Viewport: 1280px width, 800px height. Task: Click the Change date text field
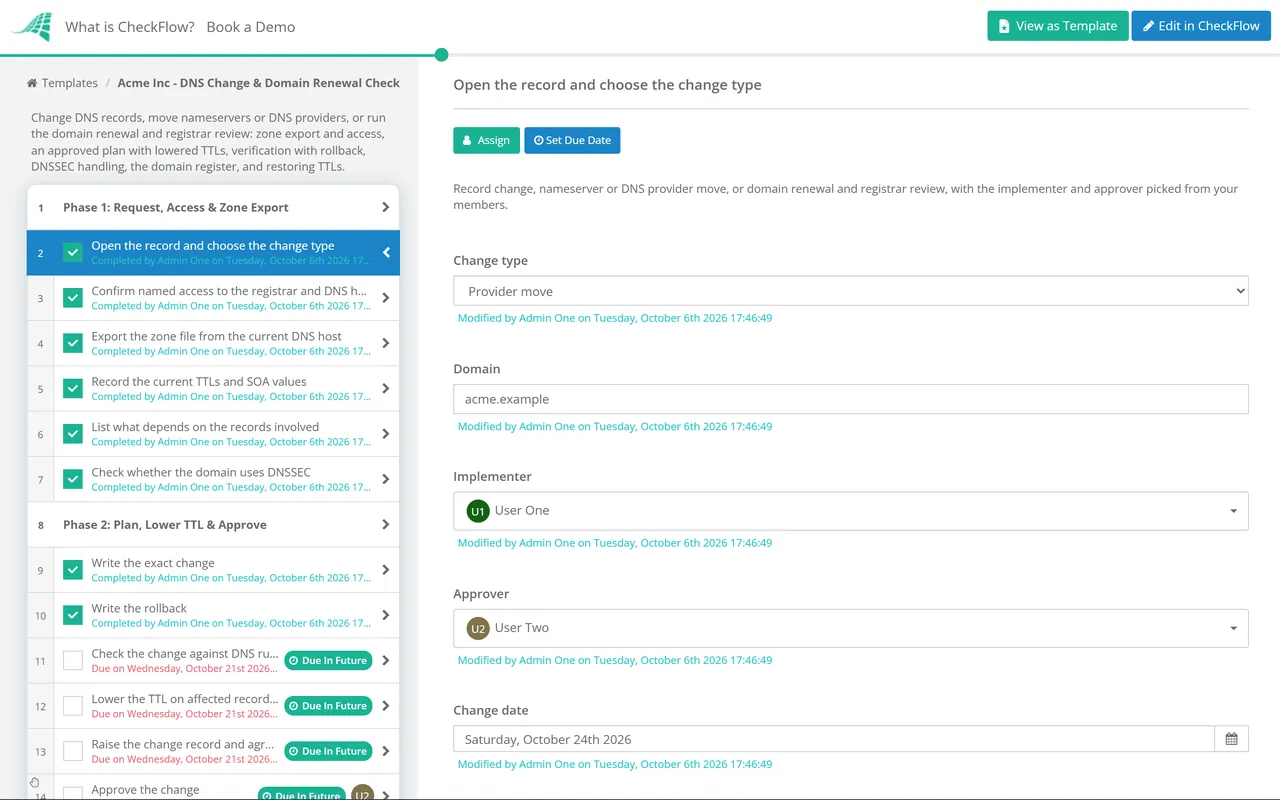tap(834, 739)
